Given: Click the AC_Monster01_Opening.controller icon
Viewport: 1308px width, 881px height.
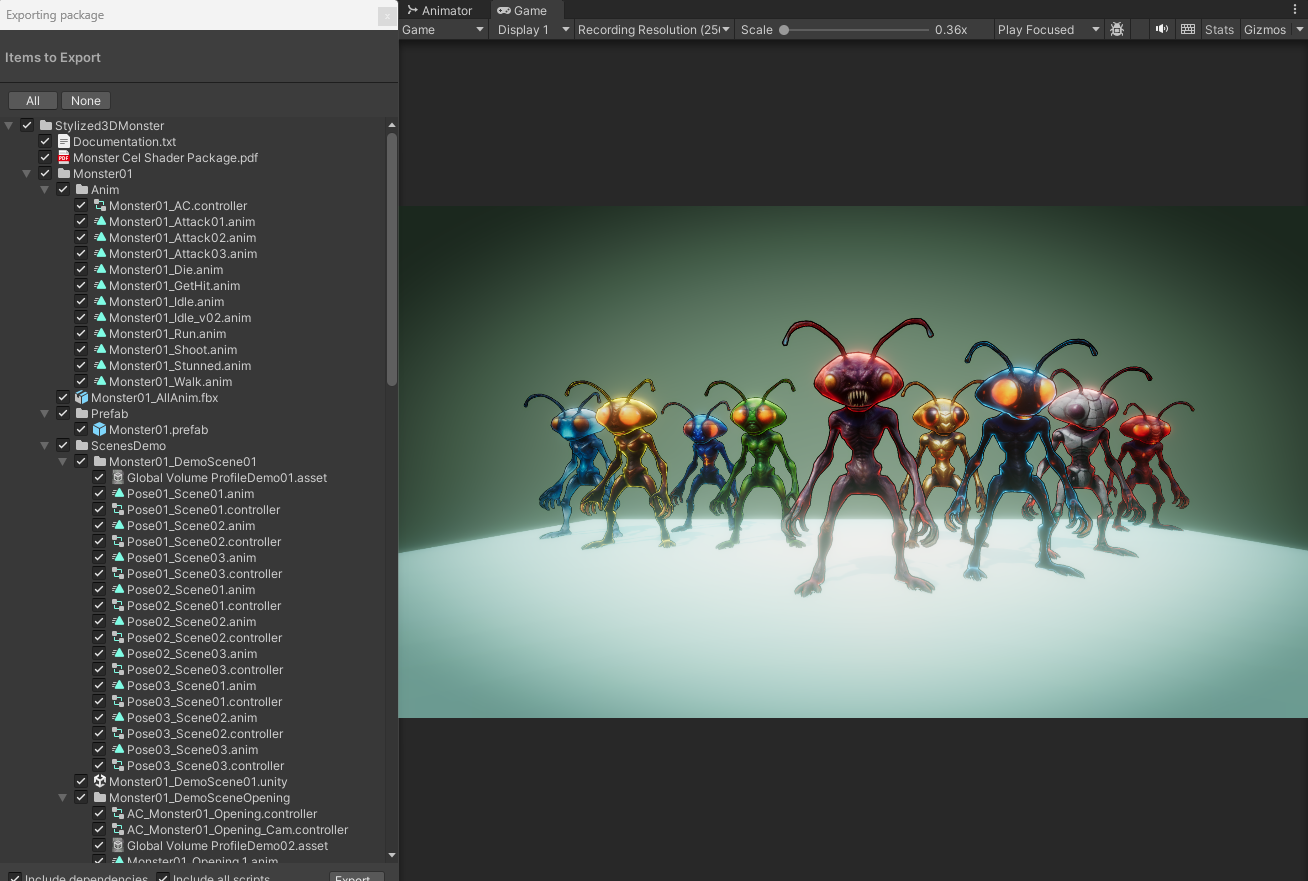Looking at the screenshot, I should [x=118, y=814].
